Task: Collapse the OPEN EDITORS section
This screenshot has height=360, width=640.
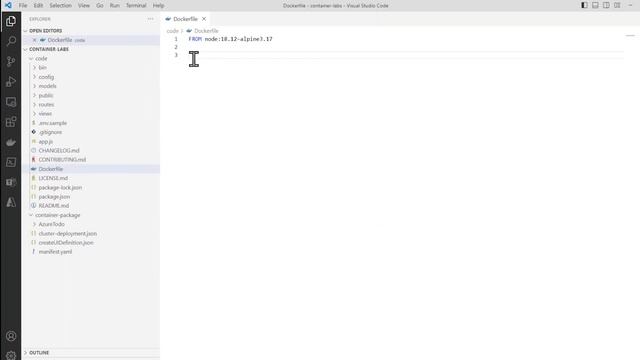Action: click(26, 31)
